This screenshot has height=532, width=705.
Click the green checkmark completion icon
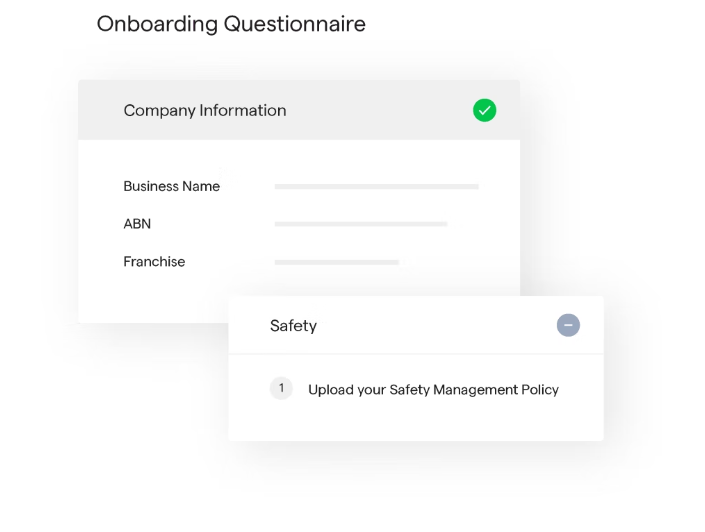click(484, 110)
